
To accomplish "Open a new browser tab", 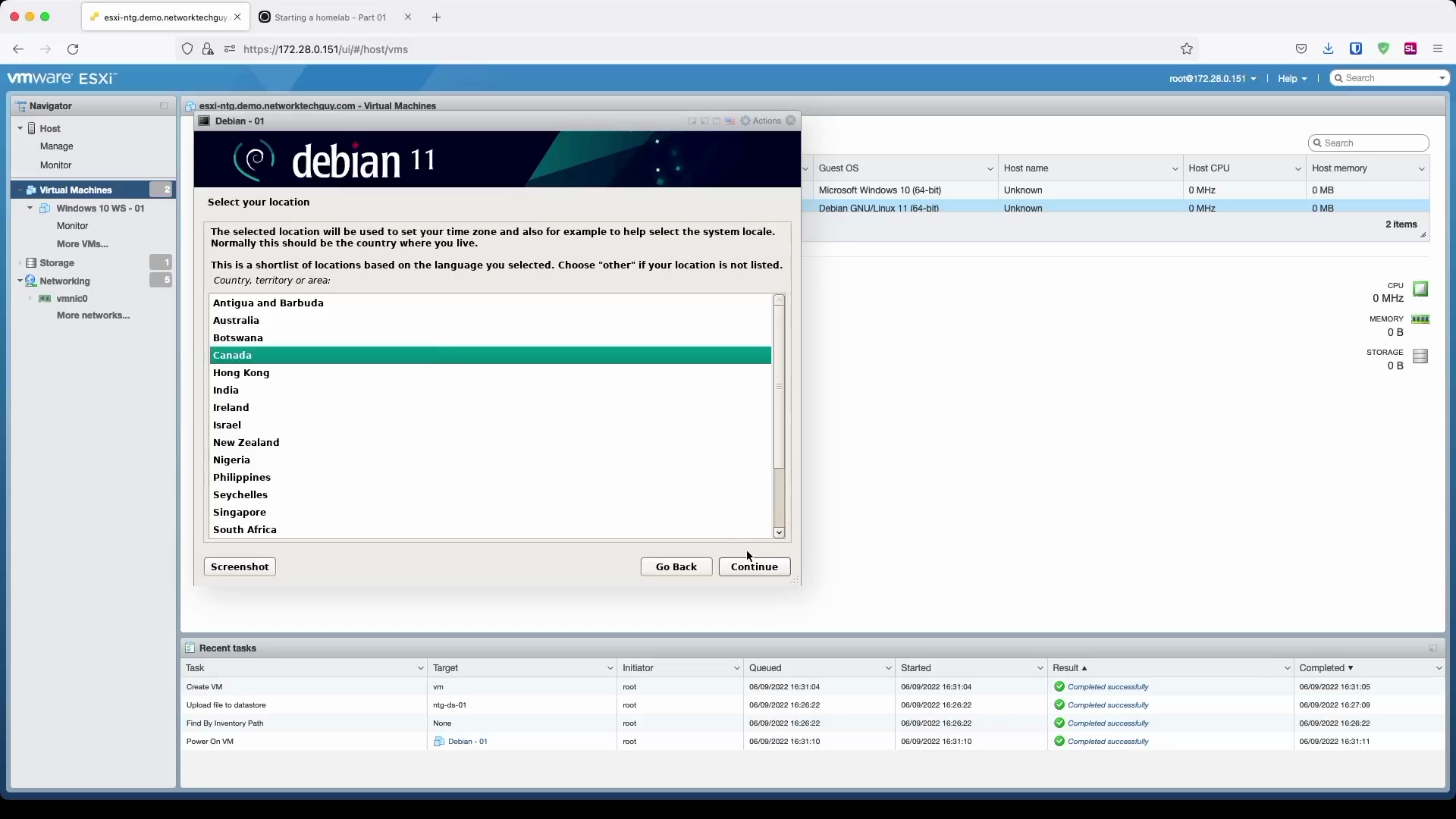I will [436, 17].
